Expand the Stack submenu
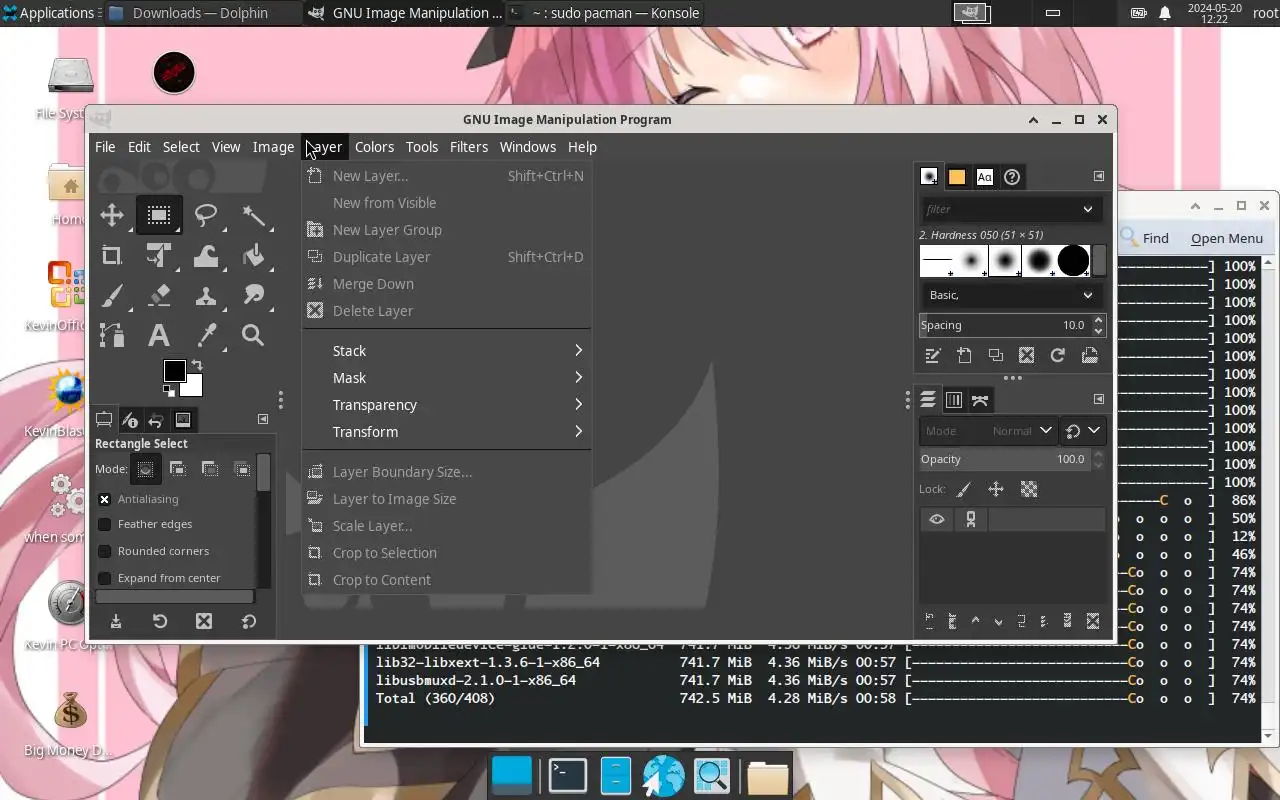Image resolution: width=1280 pixels, height=800 pixels. click(446, 351)
